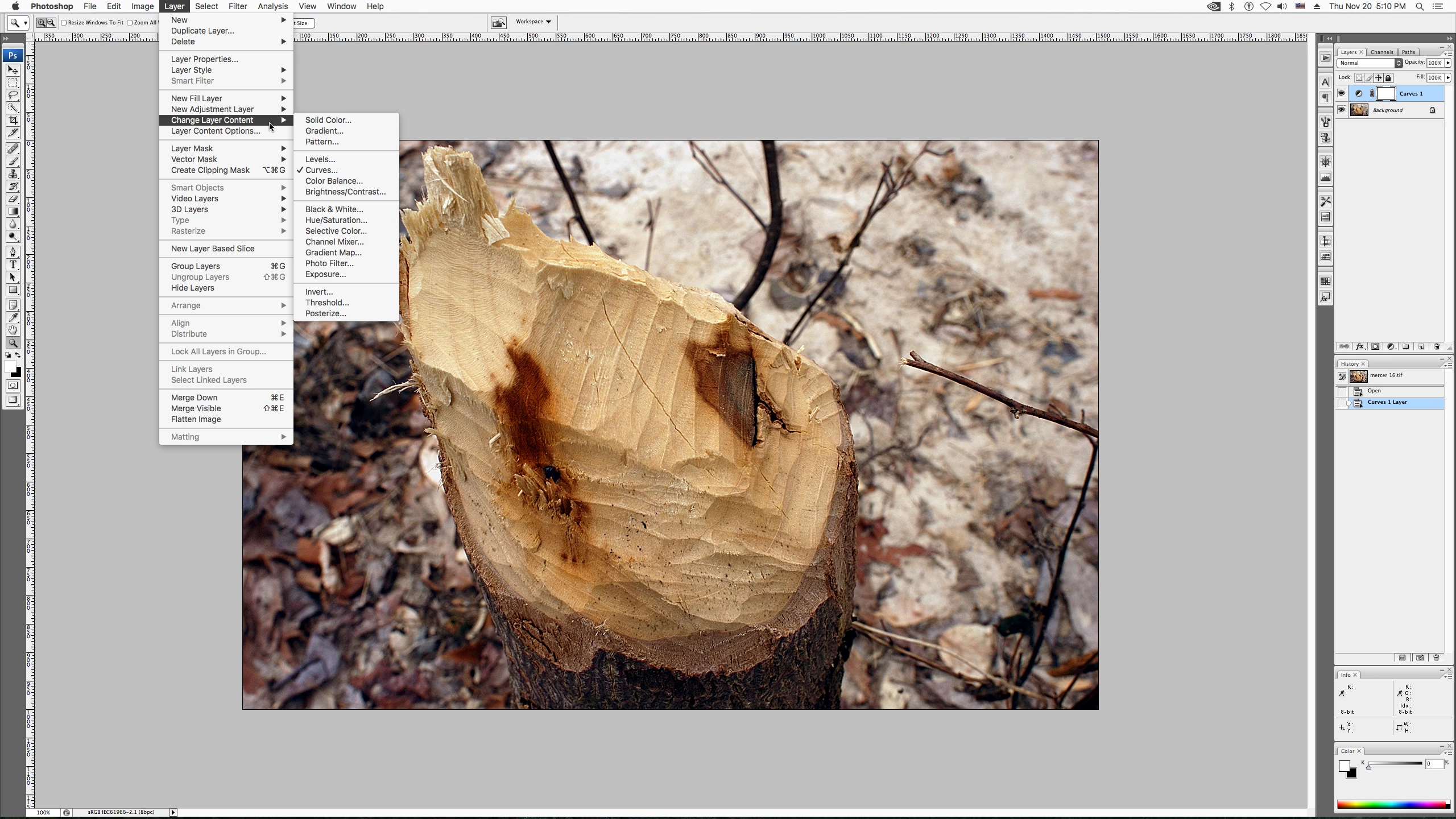Add a layer style via fx icon
This screenshot has width=1456, height=819.
1360,346
